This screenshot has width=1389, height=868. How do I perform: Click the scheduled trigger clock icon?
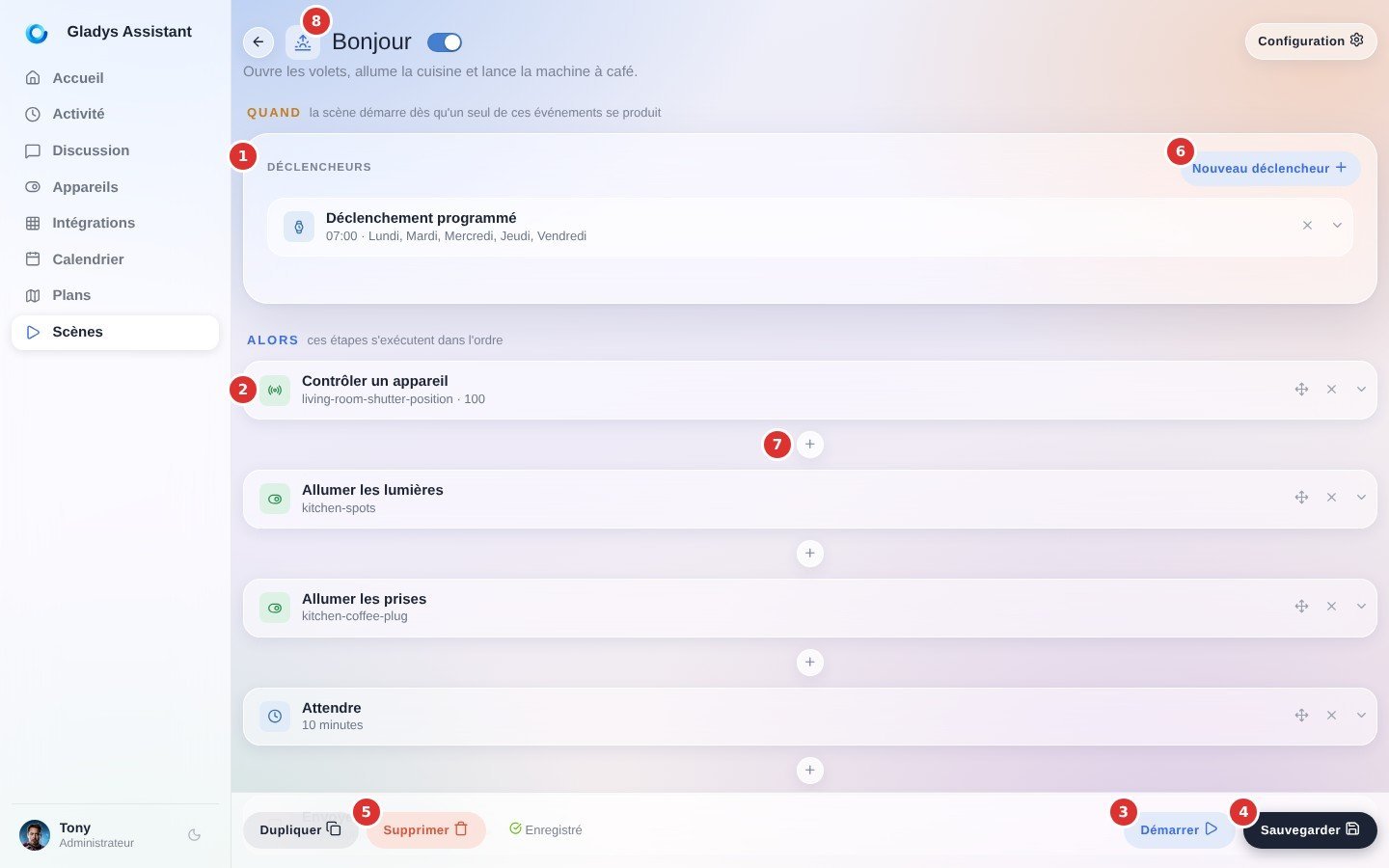point(299,227)
